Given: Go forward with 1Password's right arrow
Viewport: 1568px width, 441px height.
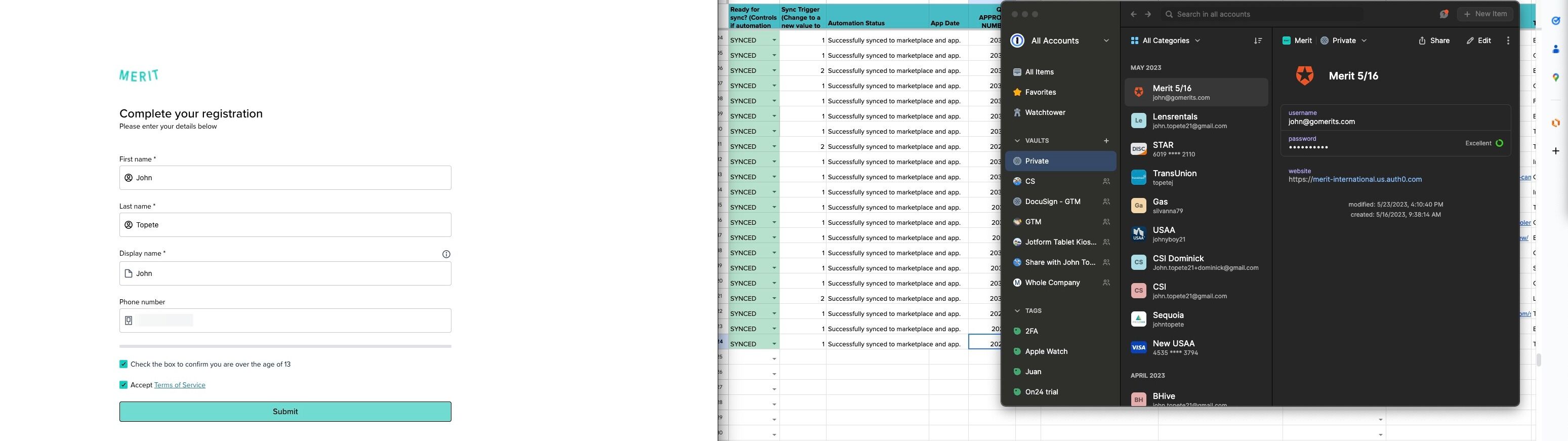Looking at the screenshot, I should (x=1148, y=14).
